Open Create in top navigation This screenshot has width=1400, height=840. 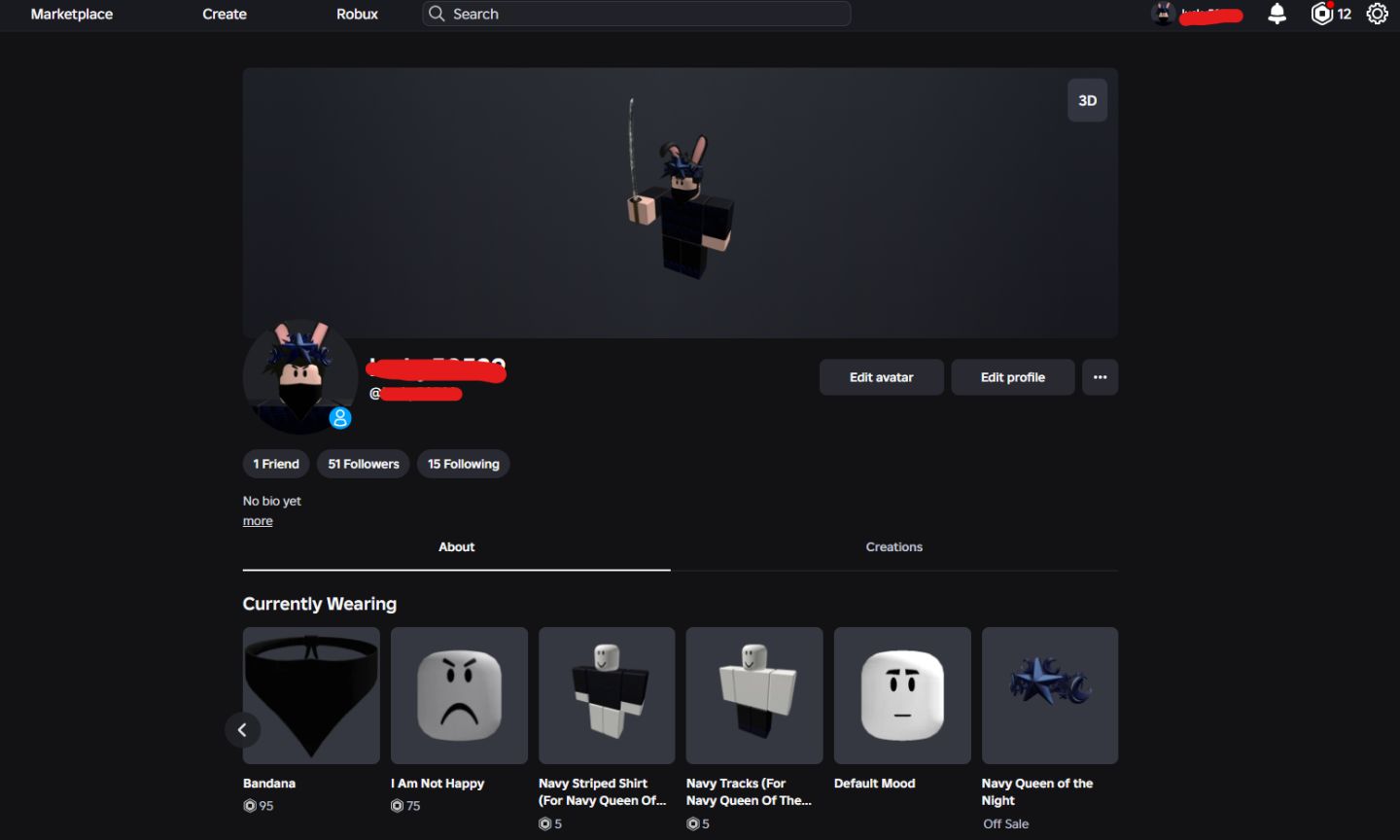tap(225, 14)
